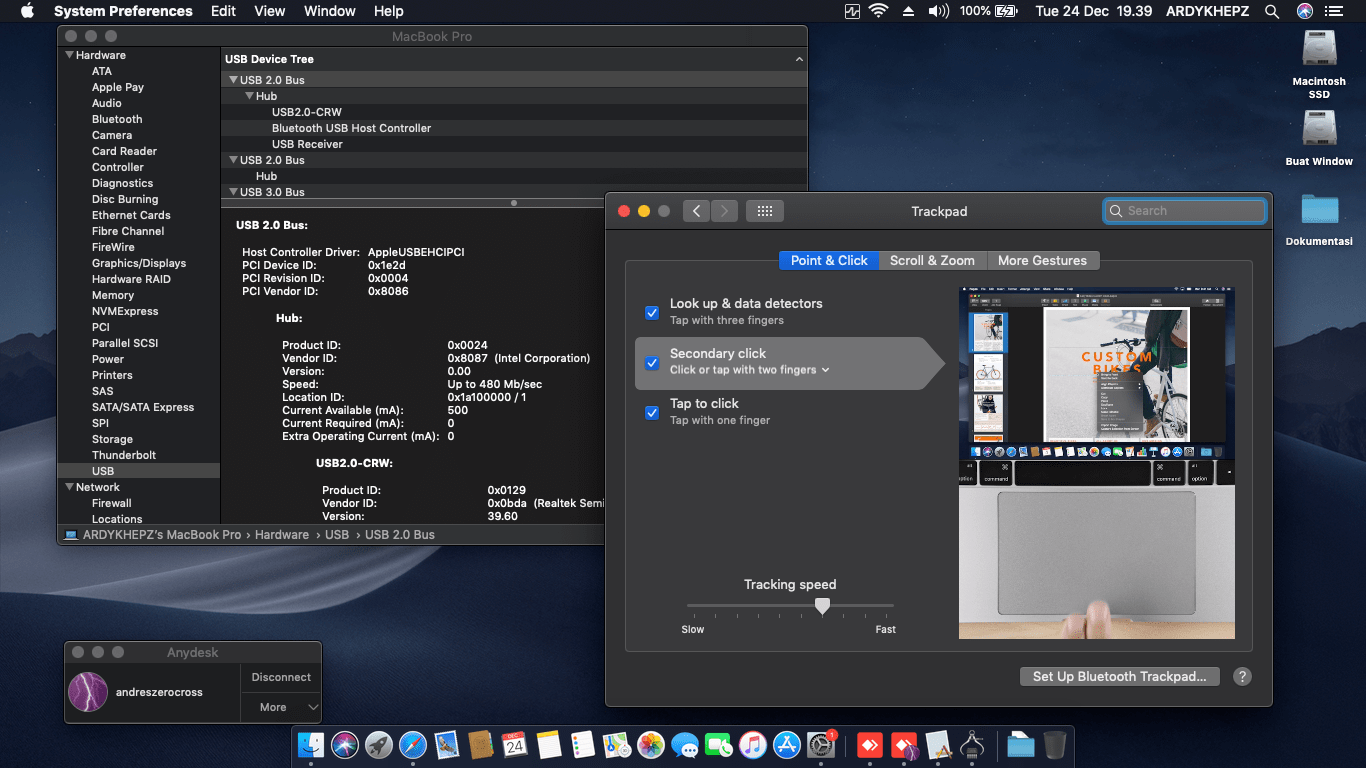Screen dimensions: 1366x768
Task: Click Spotlight magnifier in menu bar
Action: coord(1272,11)
